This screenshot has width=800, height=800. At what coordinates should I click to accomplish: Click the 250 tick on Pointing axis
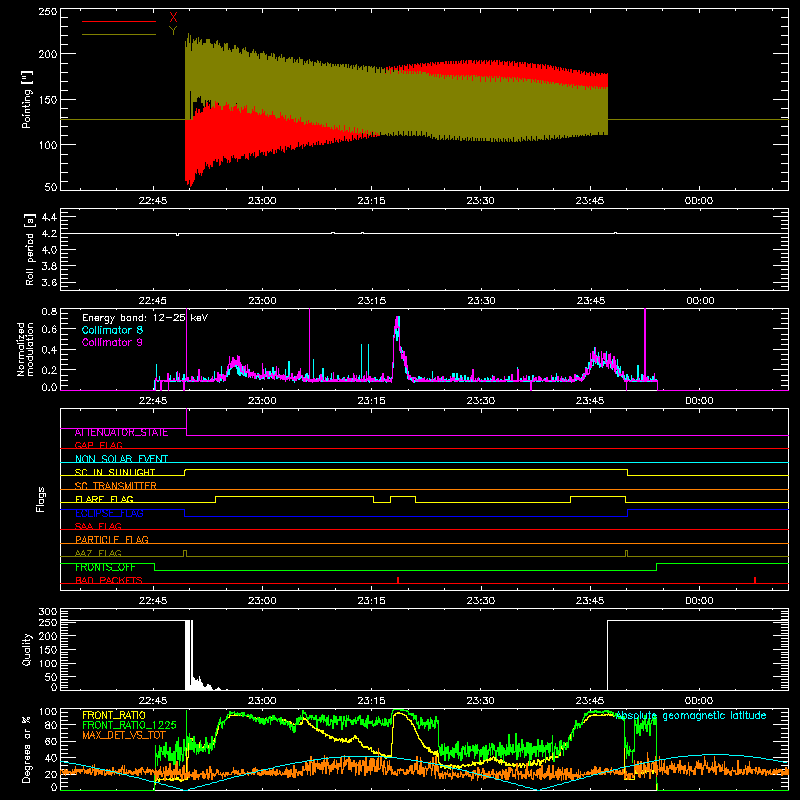(47, 11)
